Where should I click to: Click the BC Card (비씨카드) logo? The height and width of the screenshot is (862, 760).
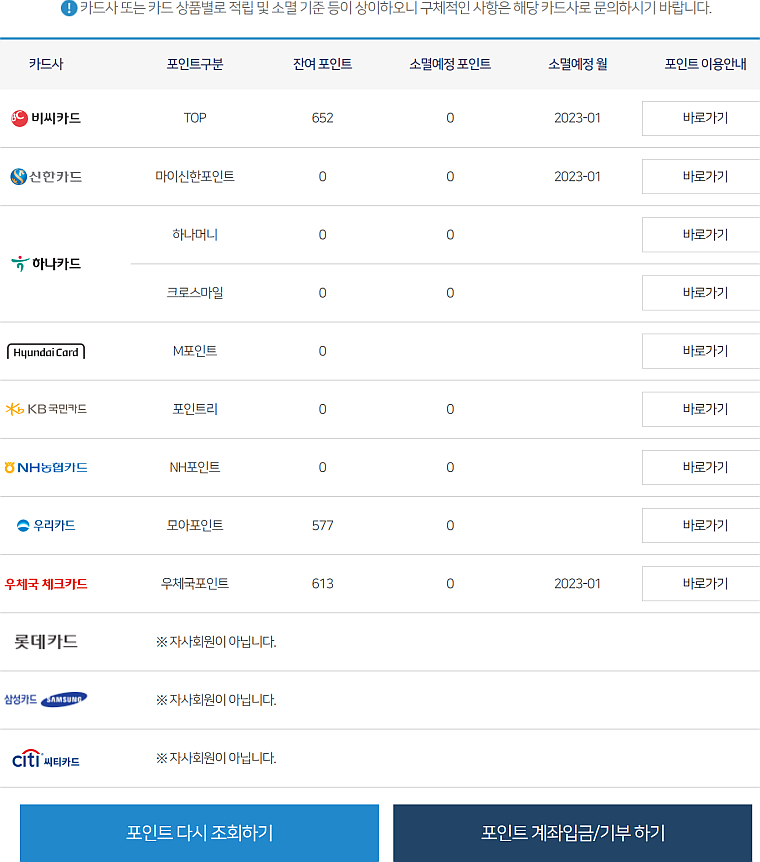click(46, 118)
